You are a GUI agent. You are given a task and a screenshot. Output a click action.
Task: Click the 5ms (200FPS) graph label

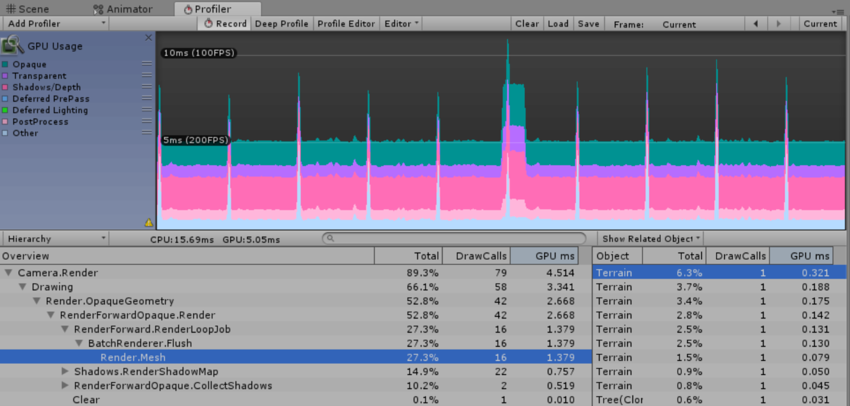coord(196,140)
